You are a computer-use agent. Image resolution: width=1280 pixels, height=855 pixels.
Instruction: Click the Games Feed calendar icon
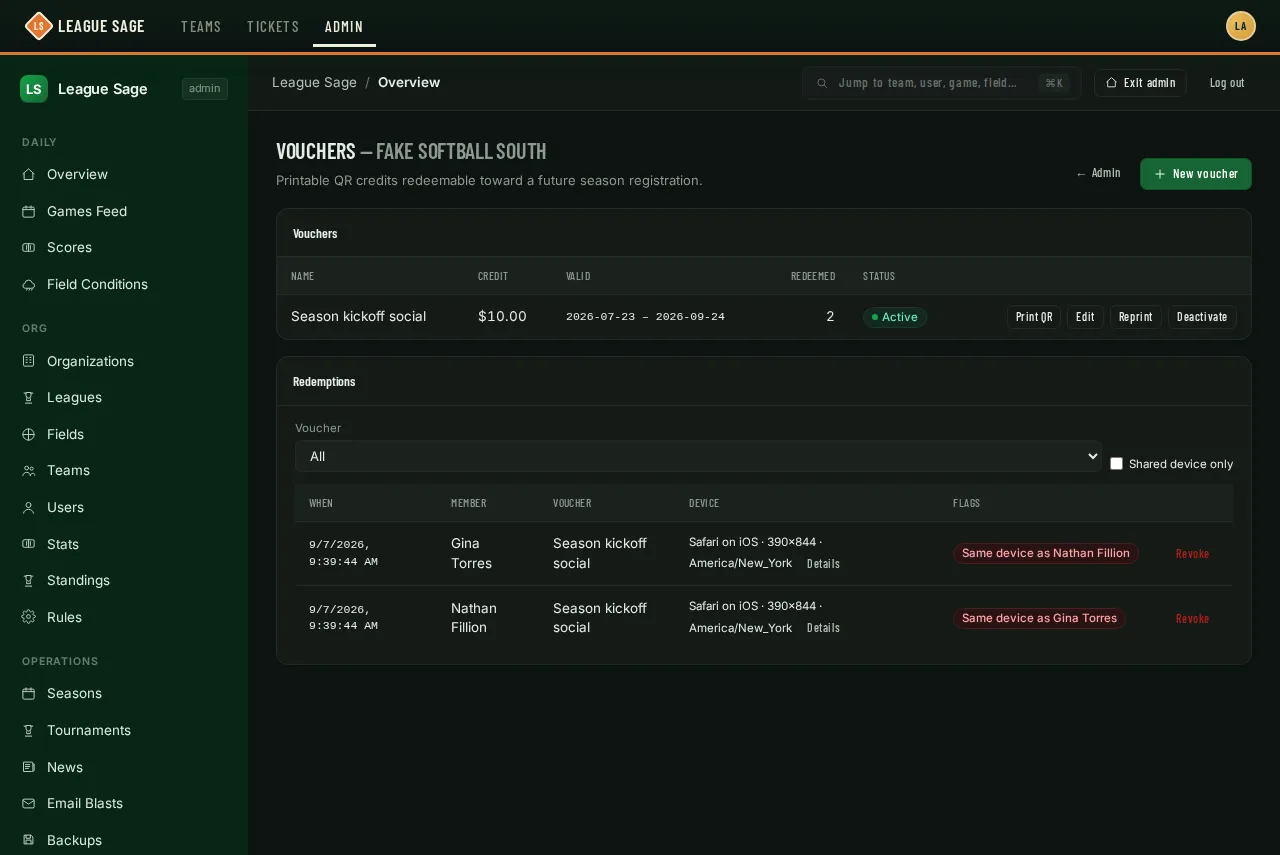pos(29,211)
